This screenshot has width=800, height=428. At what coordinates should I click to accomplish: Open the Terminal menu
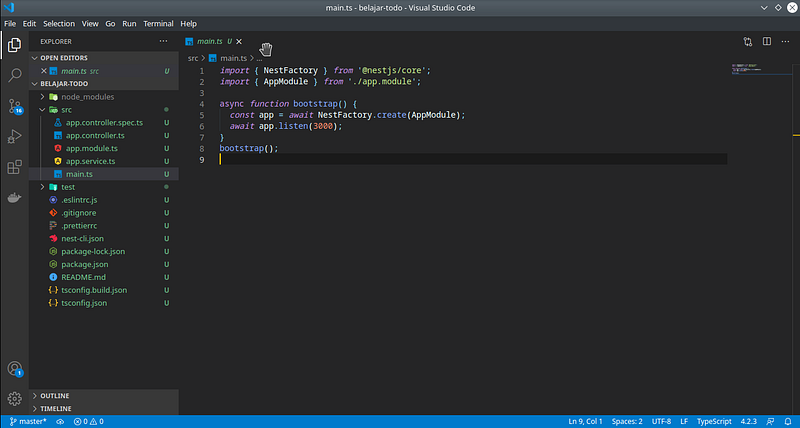[x=158, y=23]
